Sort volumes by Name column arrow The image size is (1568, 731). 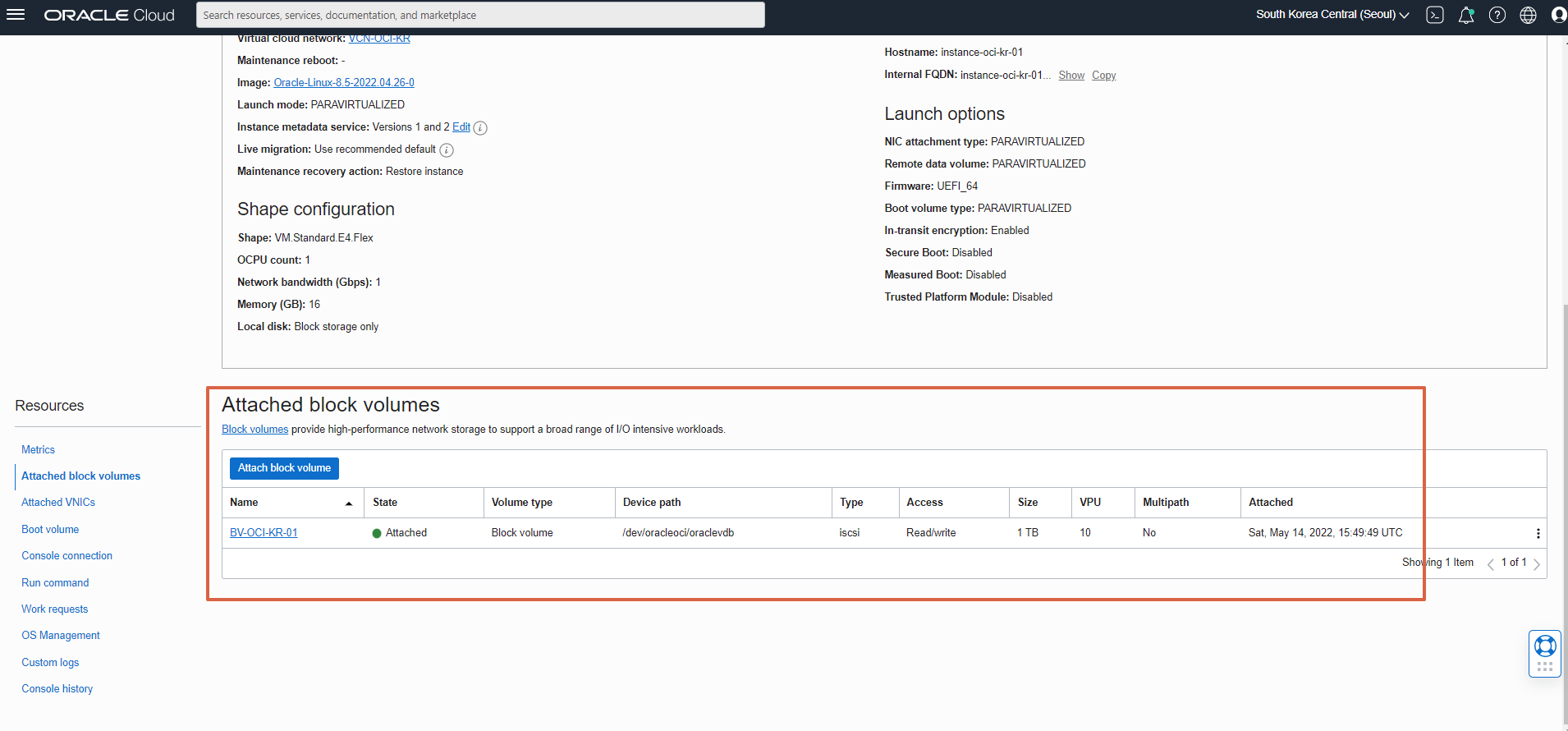click(x=349, y=503)
